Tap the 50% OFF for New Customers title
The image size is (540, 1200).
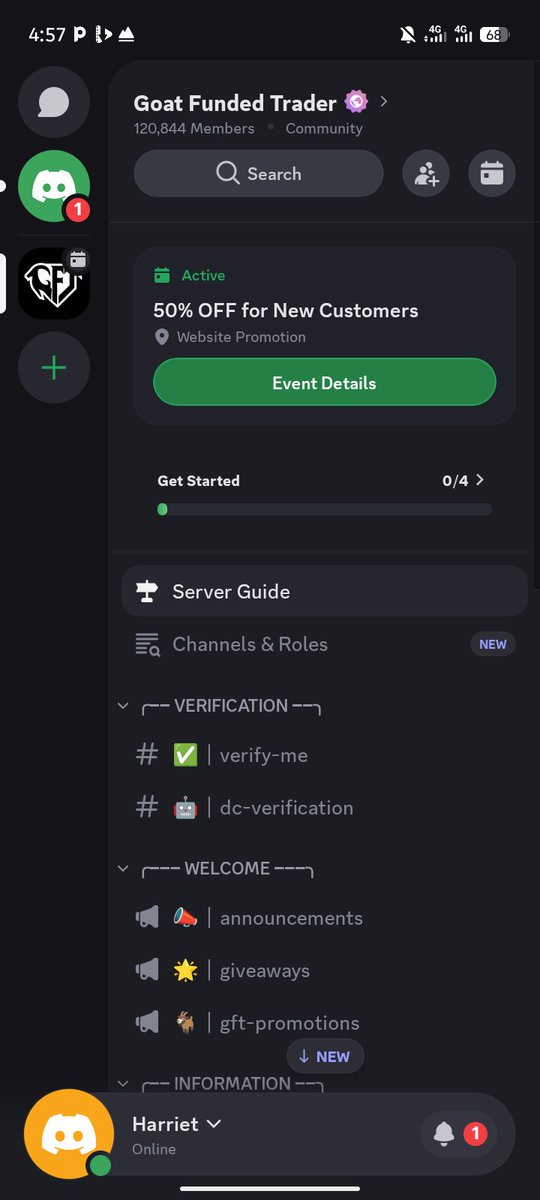click(286, 311)
